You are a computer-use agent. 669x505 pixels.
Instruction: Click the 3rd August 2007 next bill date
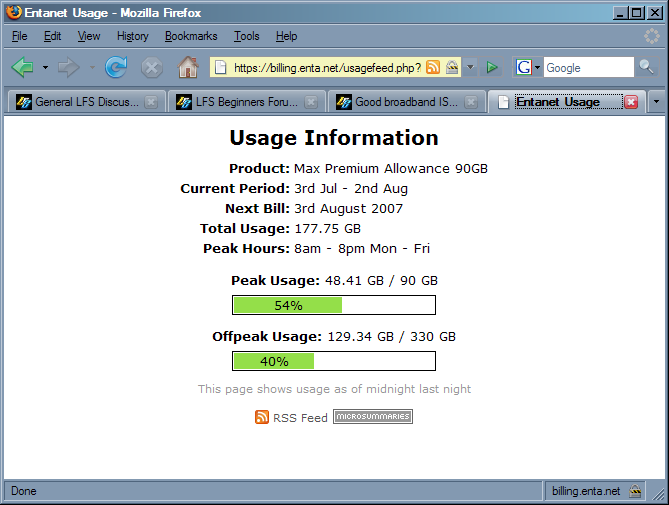[349, 209]
